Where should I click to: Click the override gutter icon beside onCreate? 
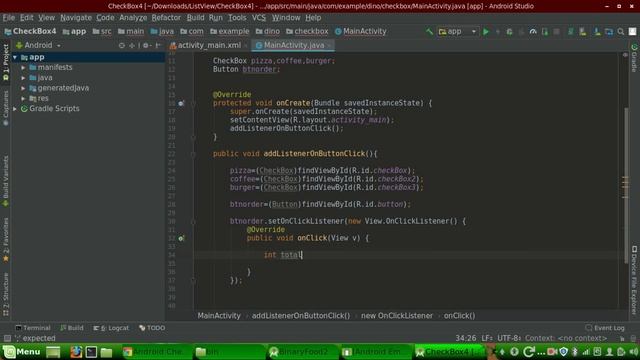pyautogui.click(x=181, y=103)
